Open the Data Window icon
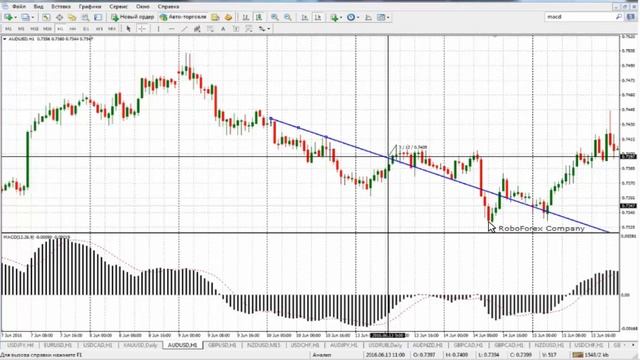This screenshot has width=640, height=360. click(60, 17)
